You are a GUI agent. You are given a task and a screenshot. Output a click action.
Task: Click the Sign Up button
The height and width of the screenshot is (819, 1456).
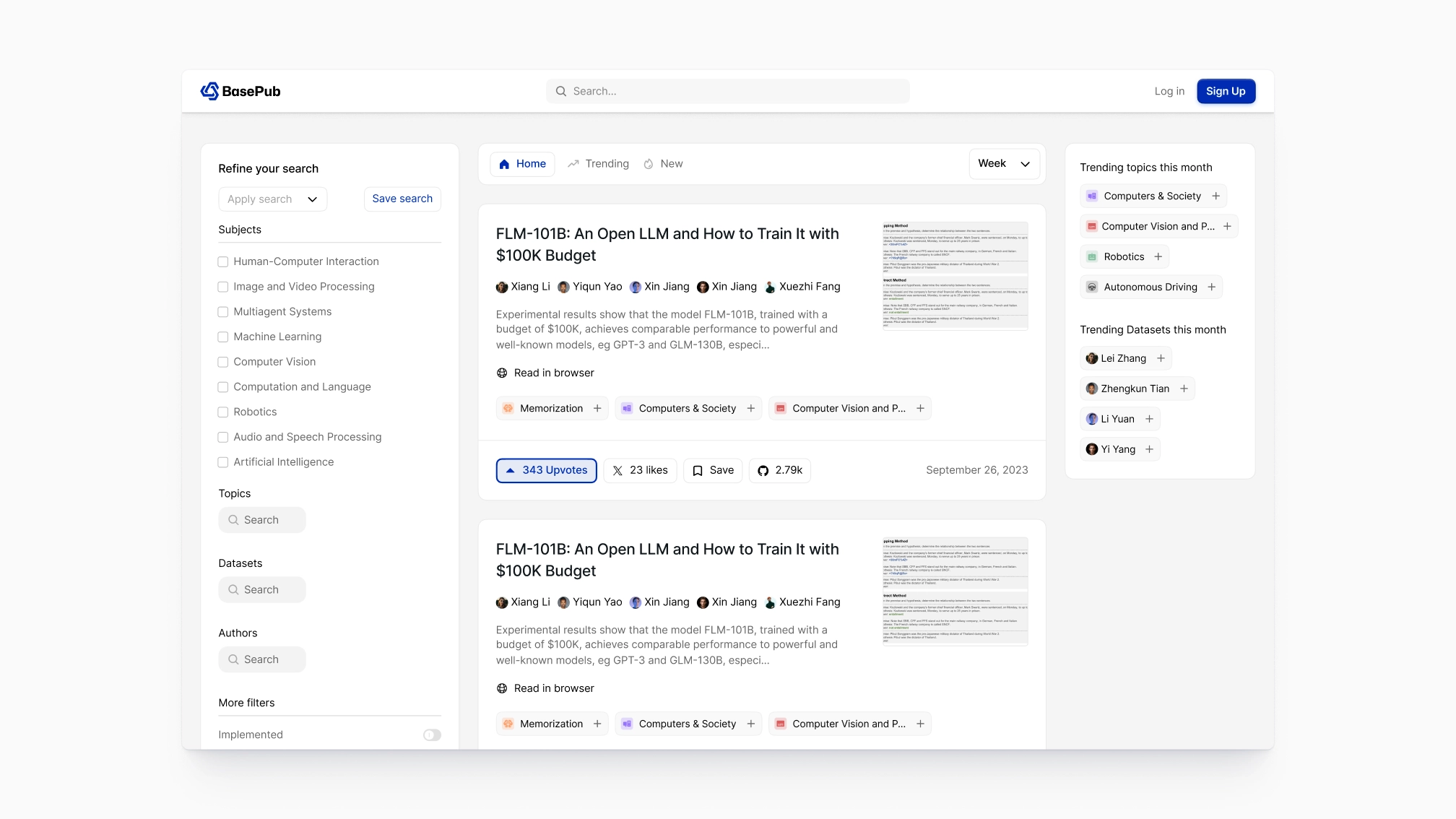point(1226,91)
